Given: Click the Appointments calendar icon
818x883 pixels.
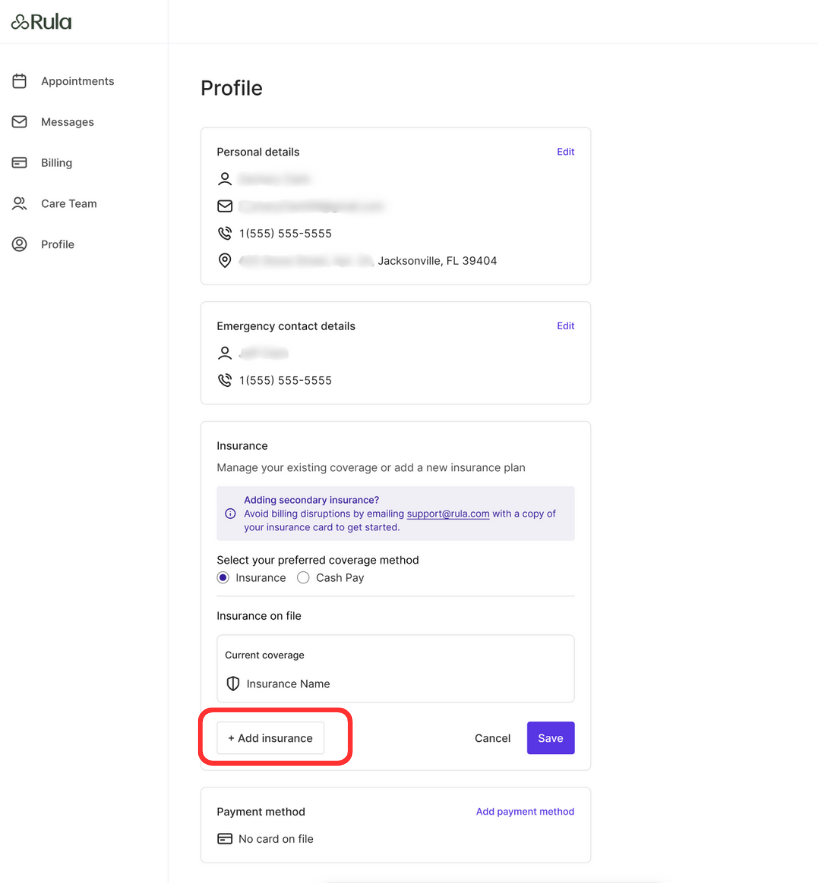Looking at the screenshot, I should pyautogui.click(x=19, y=81).
